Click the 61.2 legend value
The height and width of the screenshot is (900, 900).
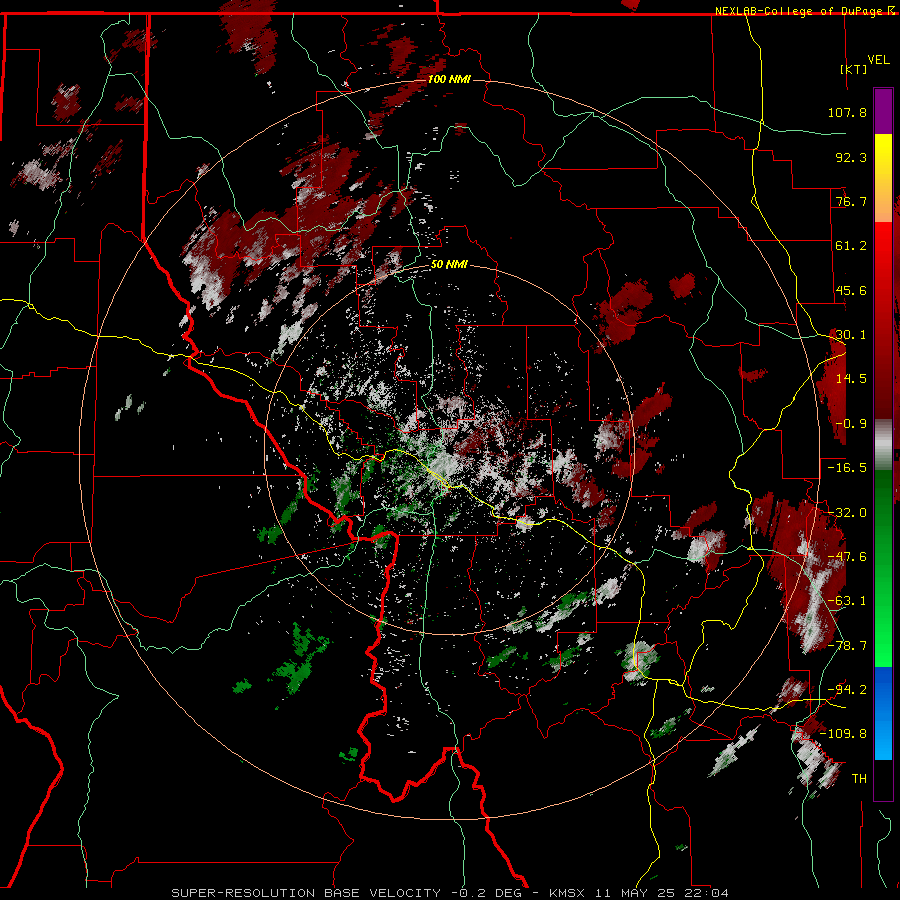pyautogui.click(x=851, y=246)
